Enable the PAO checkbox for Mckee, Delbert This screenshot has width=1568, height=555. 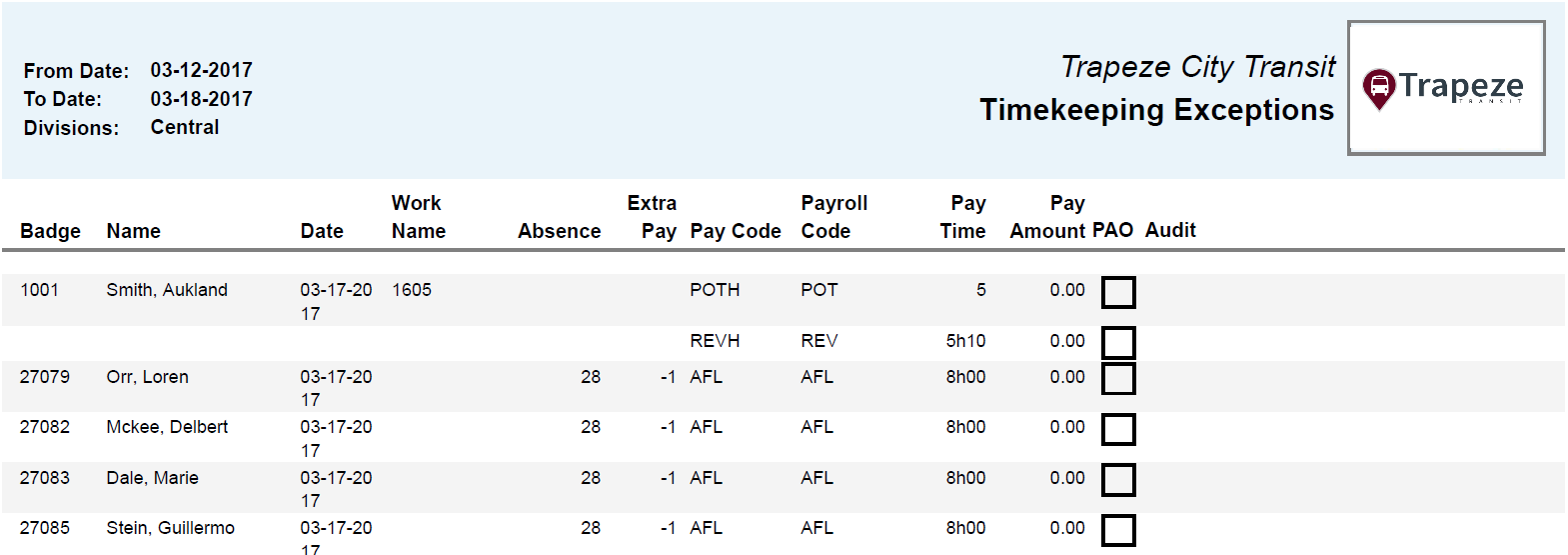1117,430
